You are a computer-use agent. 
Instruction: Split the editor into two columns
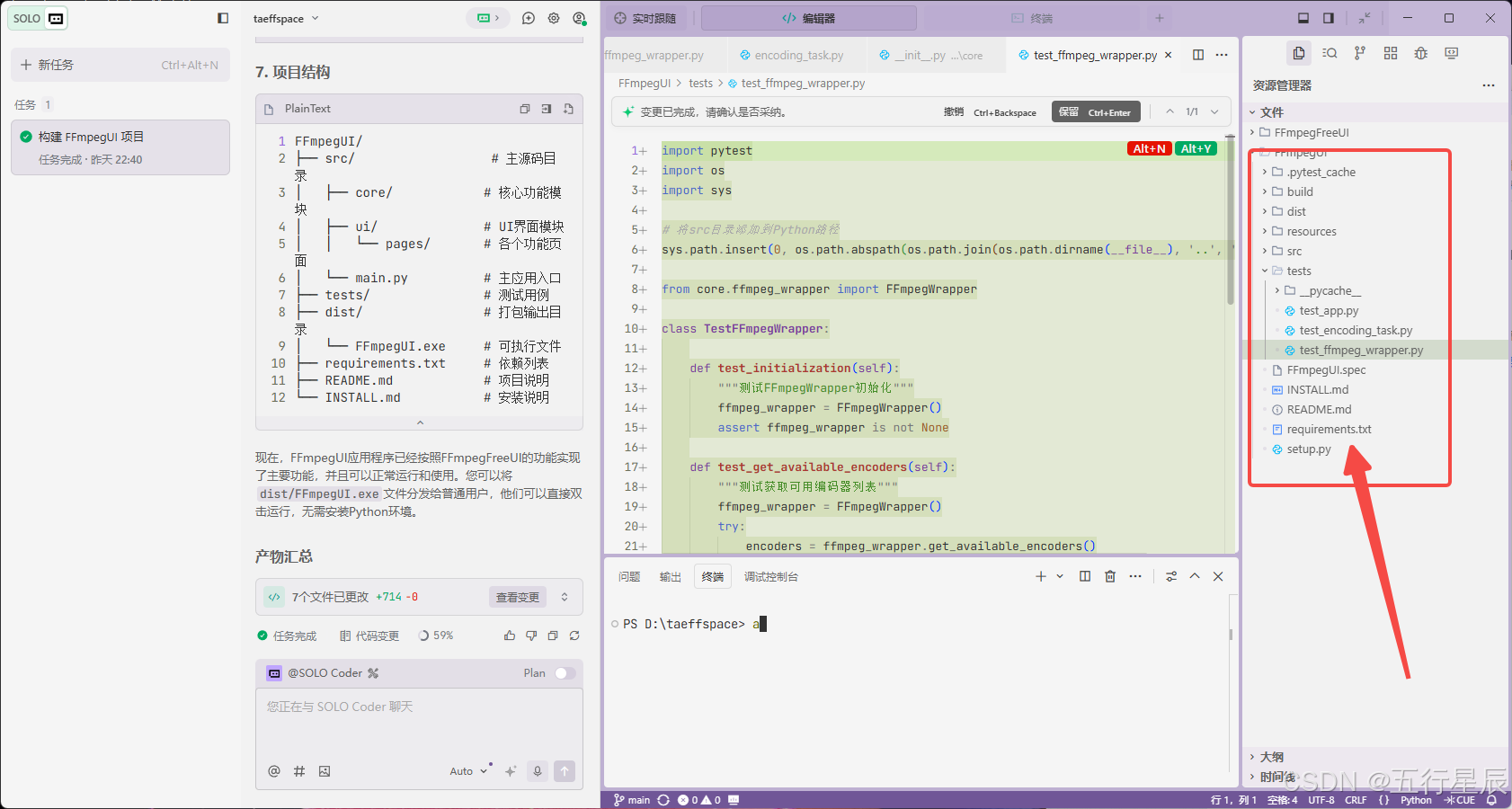[1198, 55]
